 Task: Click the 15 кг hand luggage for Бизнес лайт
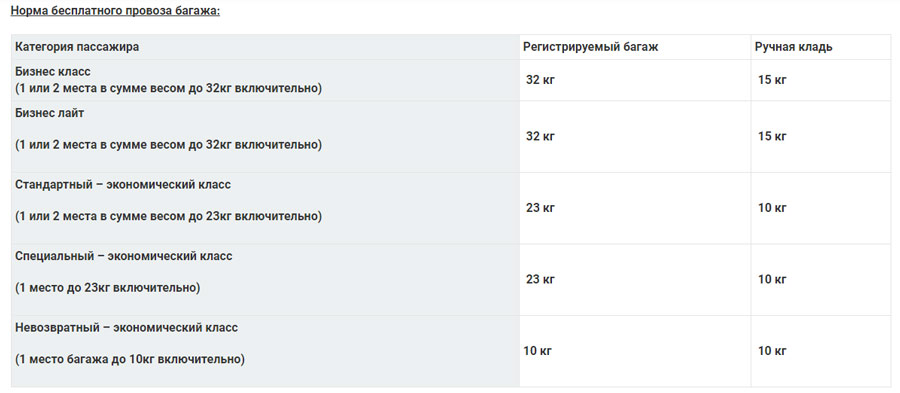pyautogui.click(x=772, y=137)
